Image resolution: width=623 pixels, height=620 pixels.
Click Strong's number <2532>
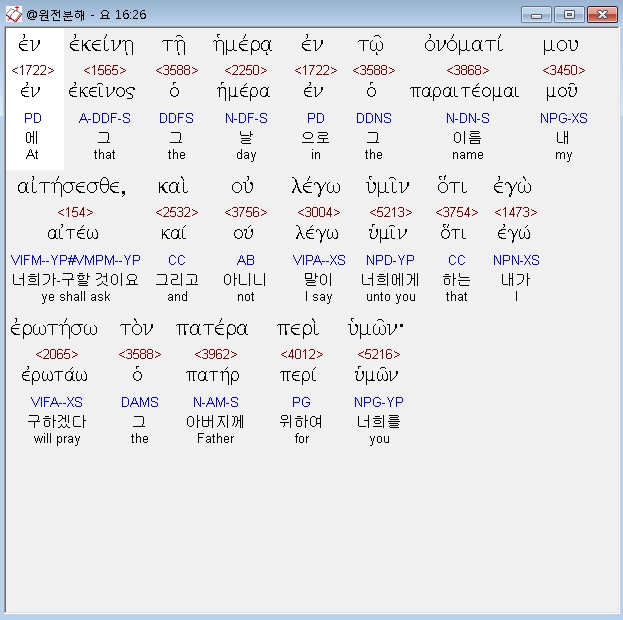[177, 212]
